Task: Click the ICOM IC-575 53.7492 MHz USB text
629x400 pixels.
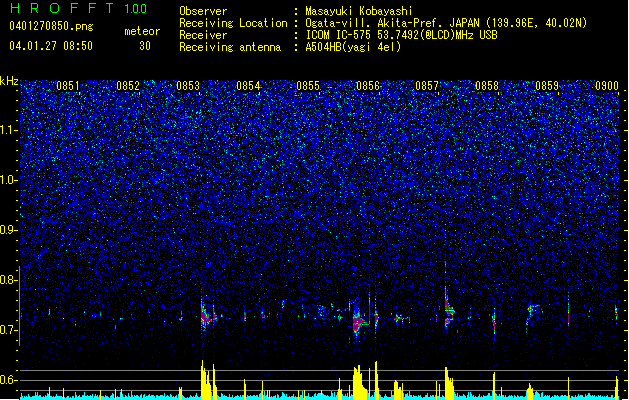Action: [402, 35]
